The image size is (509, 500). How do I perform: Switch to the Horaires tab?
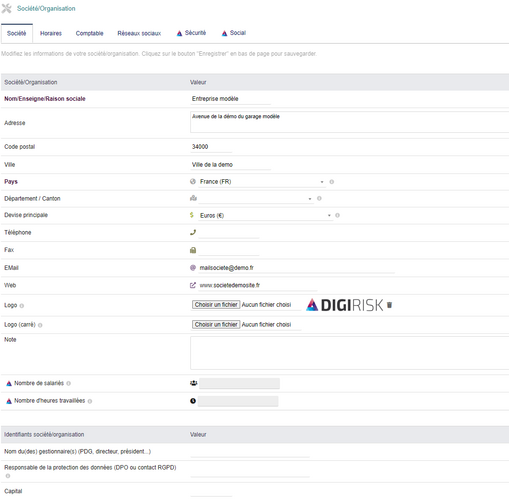point(51,33)
